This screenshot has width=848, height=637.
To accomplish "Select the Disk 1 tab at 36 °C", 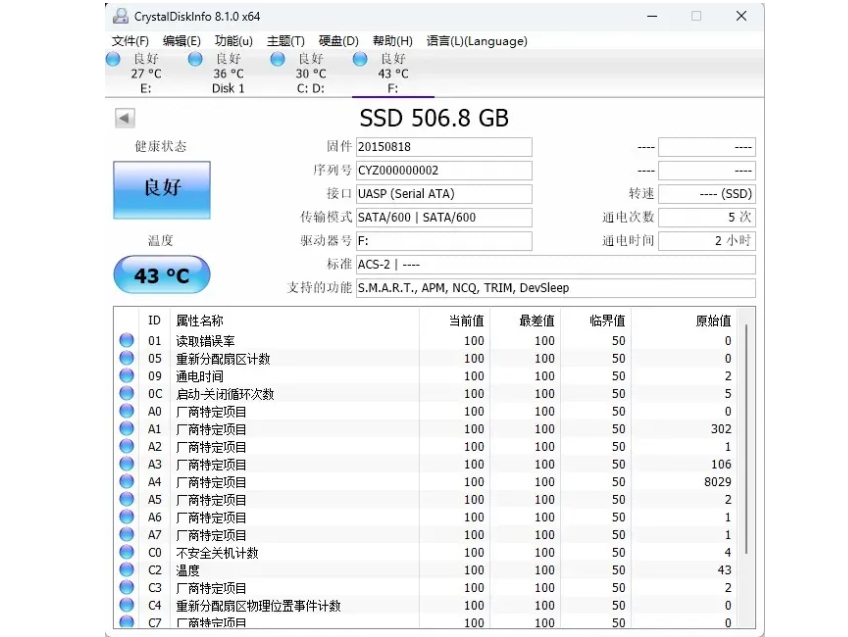I will click(228, 74).
